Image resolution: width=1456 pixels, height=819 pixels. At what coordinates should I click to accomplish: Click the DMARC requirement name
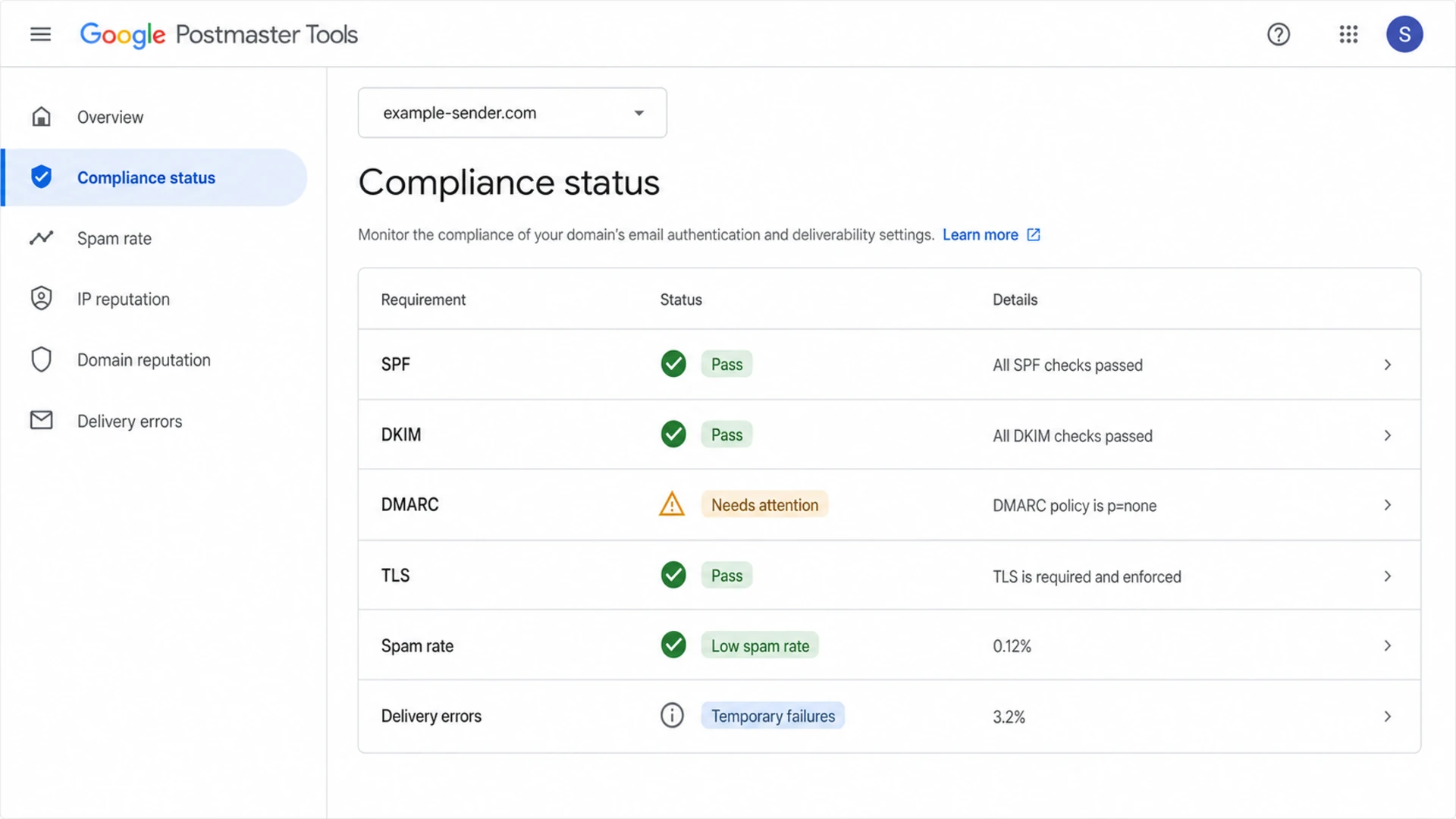[x=410, y=504]
